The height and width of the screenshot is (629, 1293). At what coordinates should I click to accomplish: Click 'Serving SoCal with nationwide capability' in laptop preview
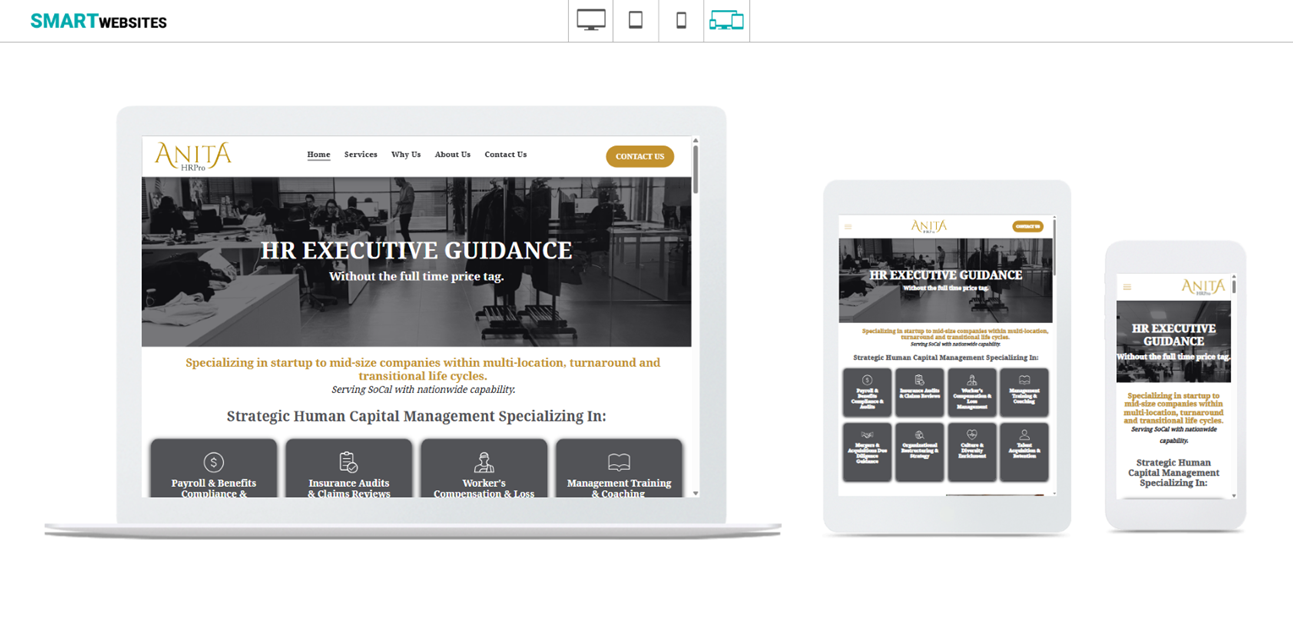point(423,389)
